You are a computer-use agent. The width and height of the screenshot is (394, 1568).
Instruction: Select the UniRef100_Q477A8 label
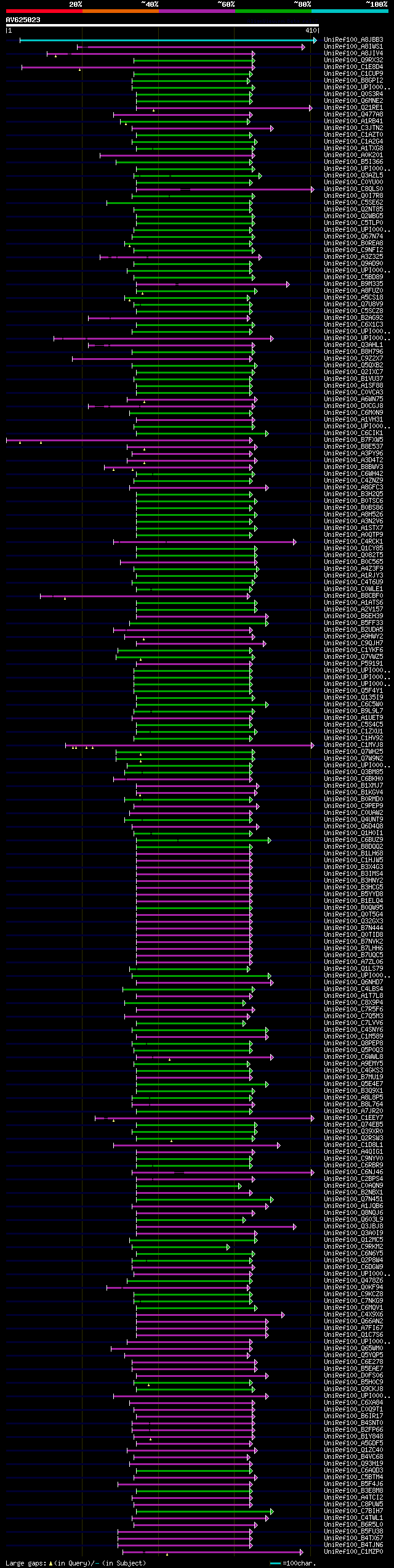[x=353, y=115]
